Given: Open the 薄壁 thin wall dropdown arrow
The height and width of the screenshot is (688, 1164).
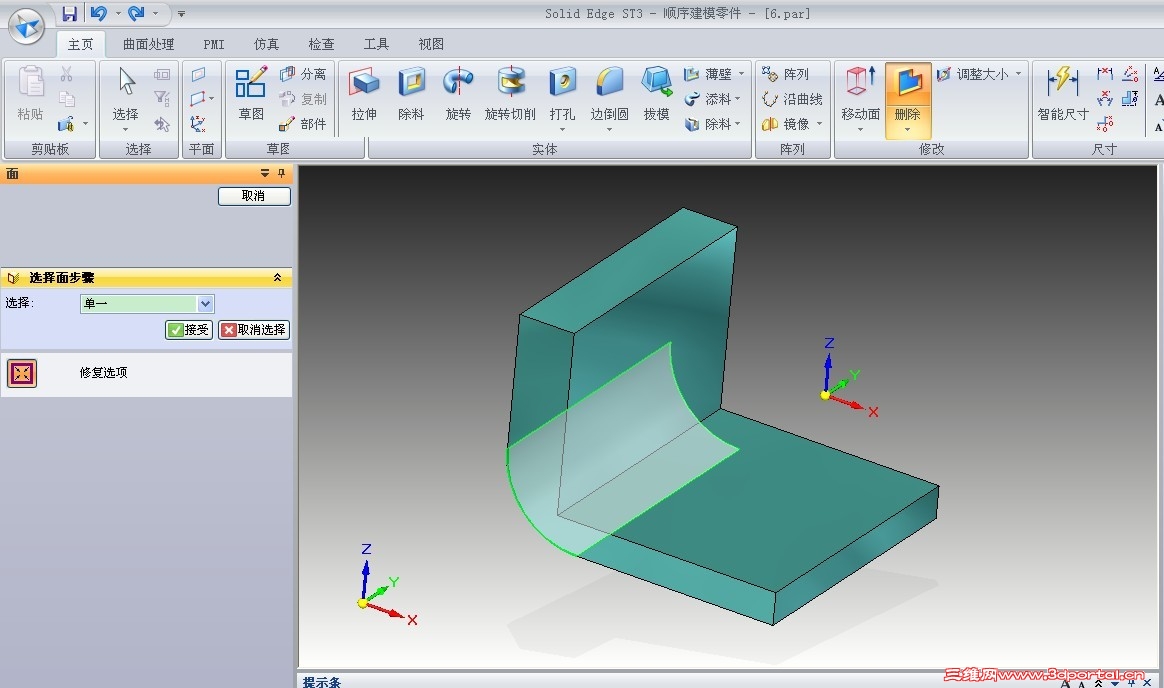Looking at the screenshot, I should tap(741, 73).
